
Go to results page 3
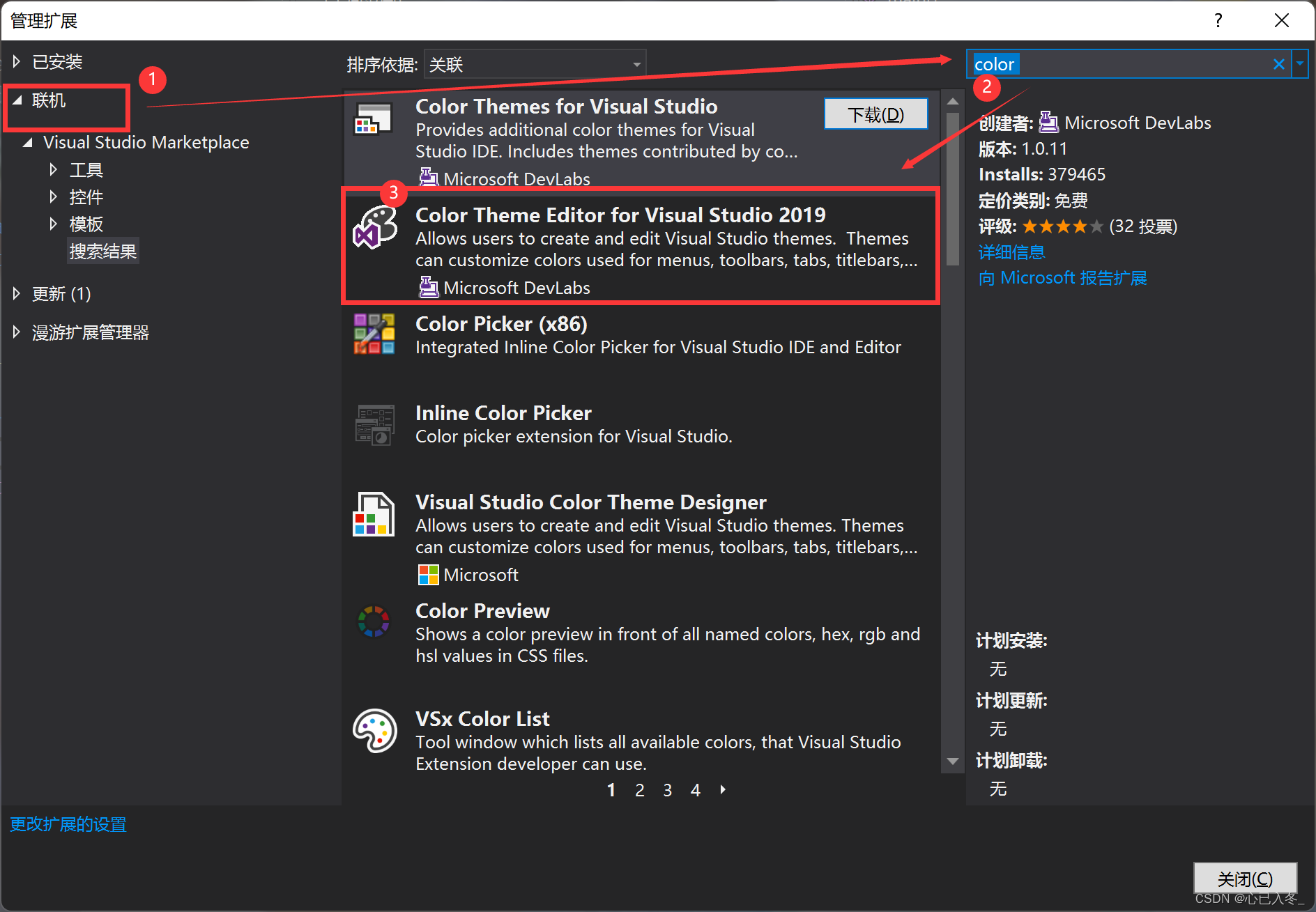pos(667,790)
